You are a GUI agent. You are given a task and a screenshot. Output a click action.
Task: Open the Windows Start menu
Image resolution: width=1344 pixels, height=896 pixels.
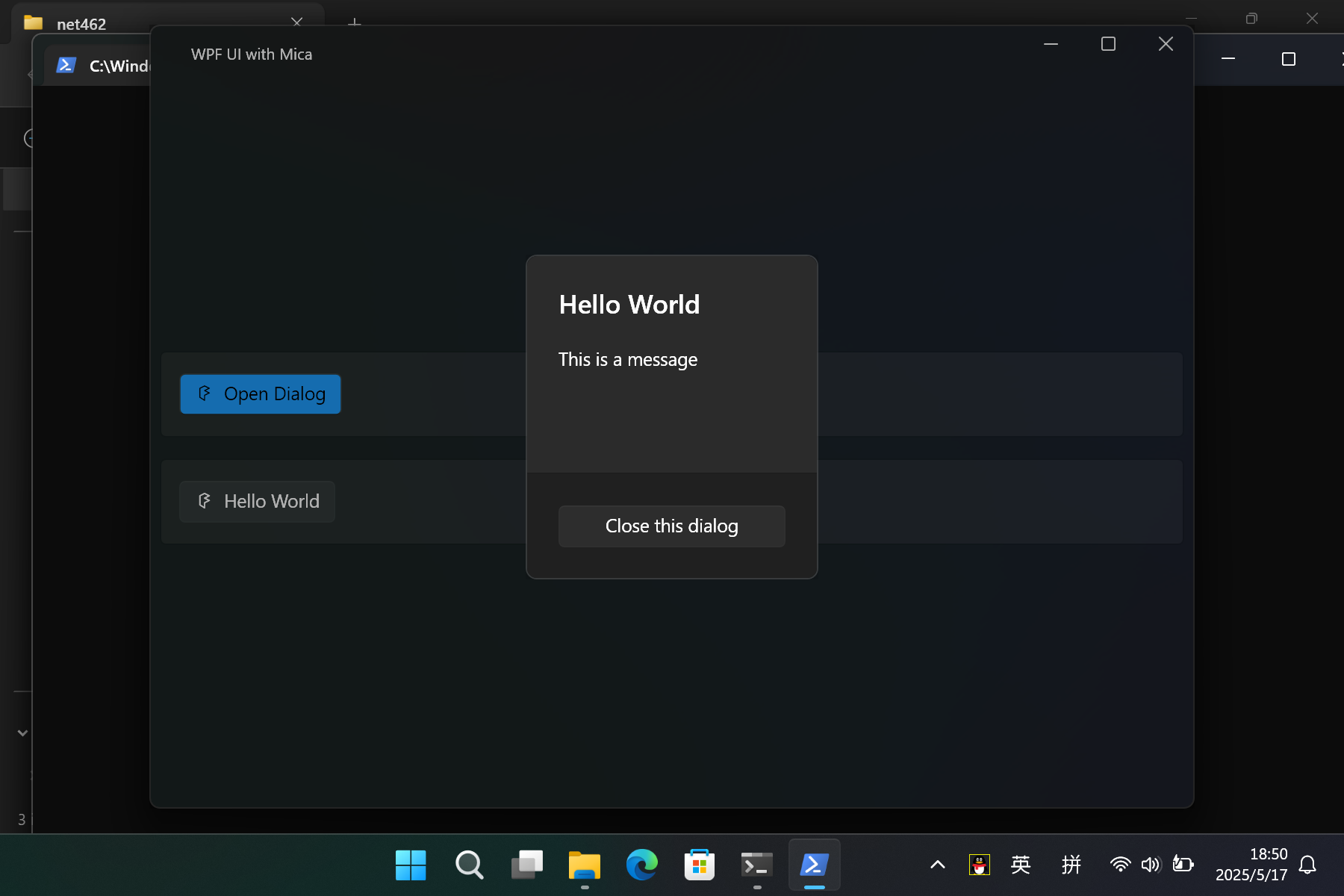[x=411, y=865]
